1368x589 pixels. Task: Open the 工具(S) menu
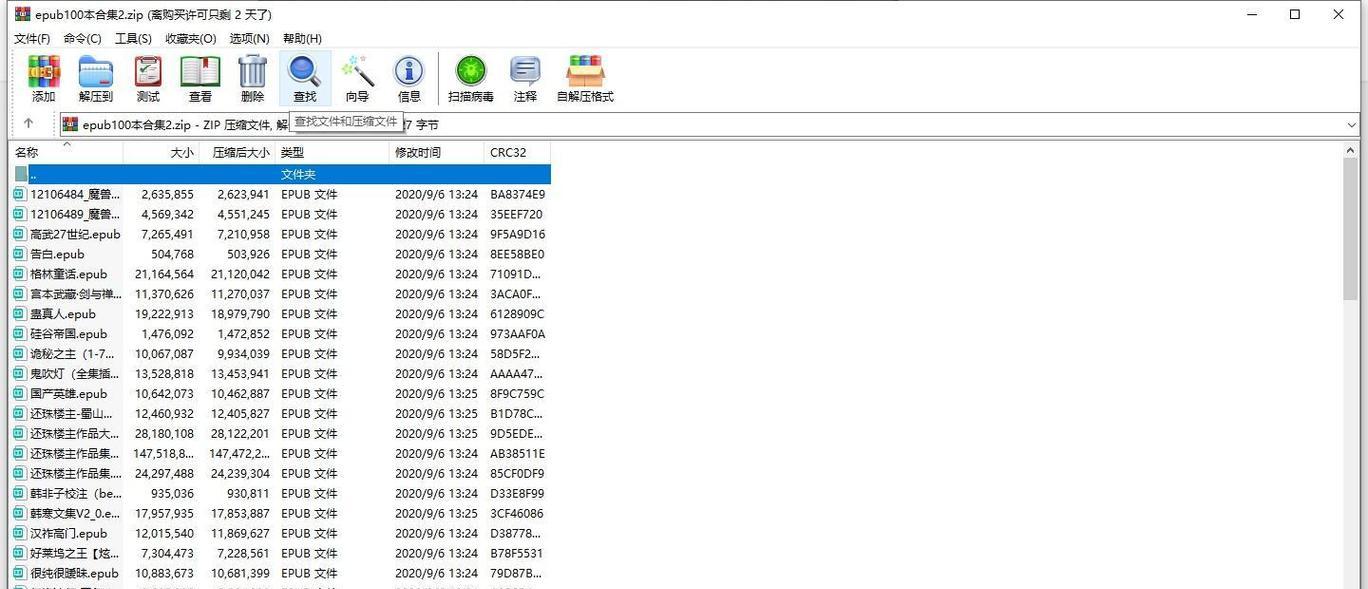(135, 38)
